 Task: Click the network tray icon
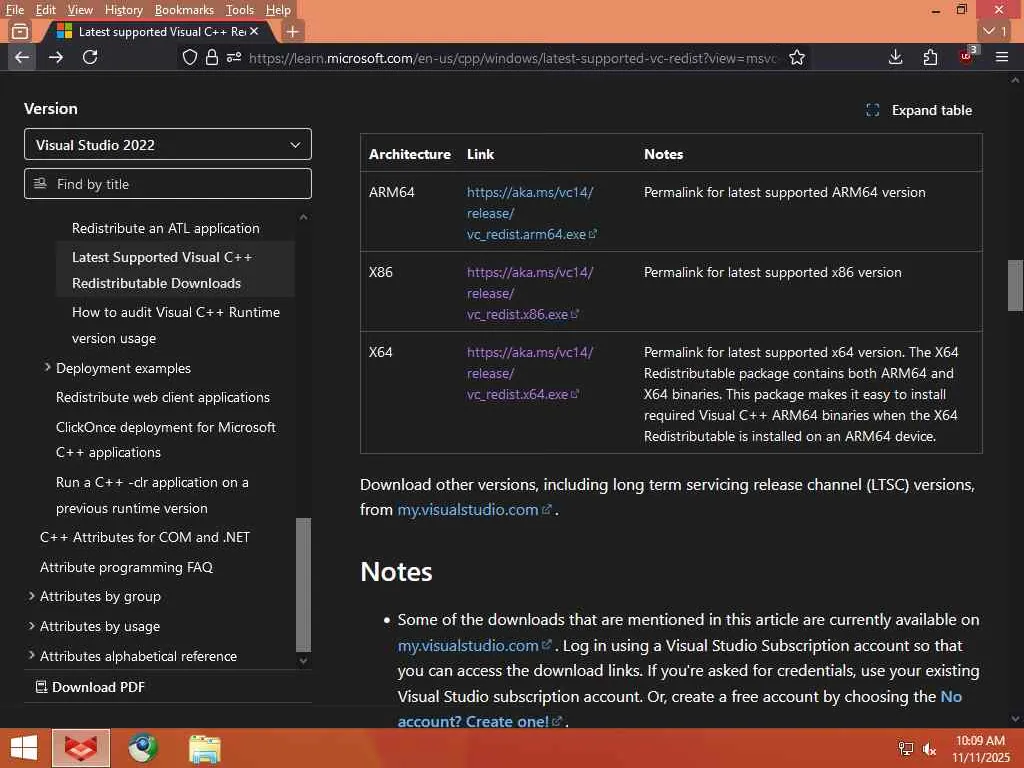(x=906, y=748)
